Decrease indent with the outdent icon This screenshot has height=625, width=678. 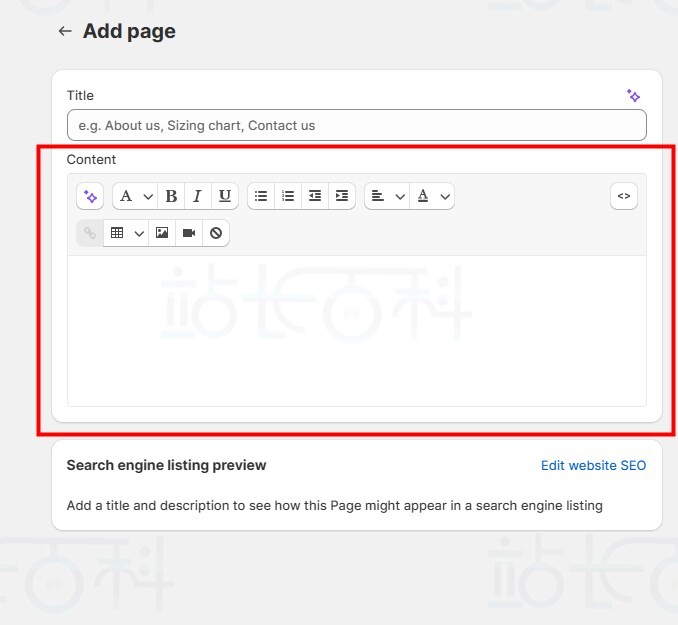click(x=315, y=196)
